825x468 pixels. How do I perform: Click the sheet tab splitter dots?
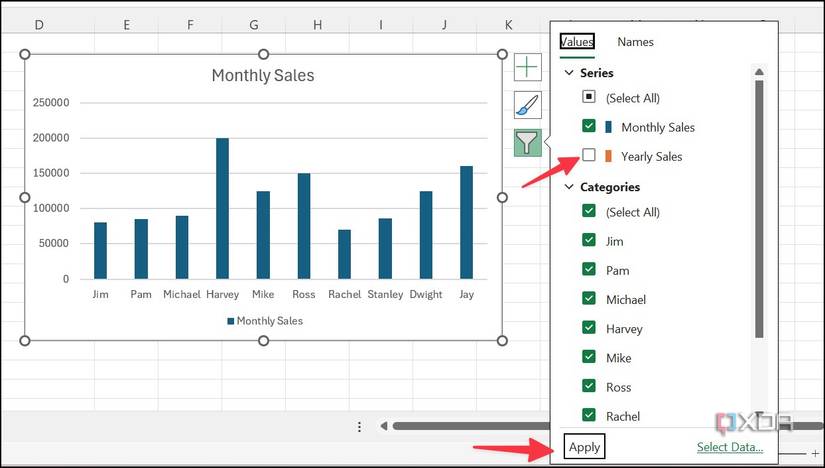point(359,426)
